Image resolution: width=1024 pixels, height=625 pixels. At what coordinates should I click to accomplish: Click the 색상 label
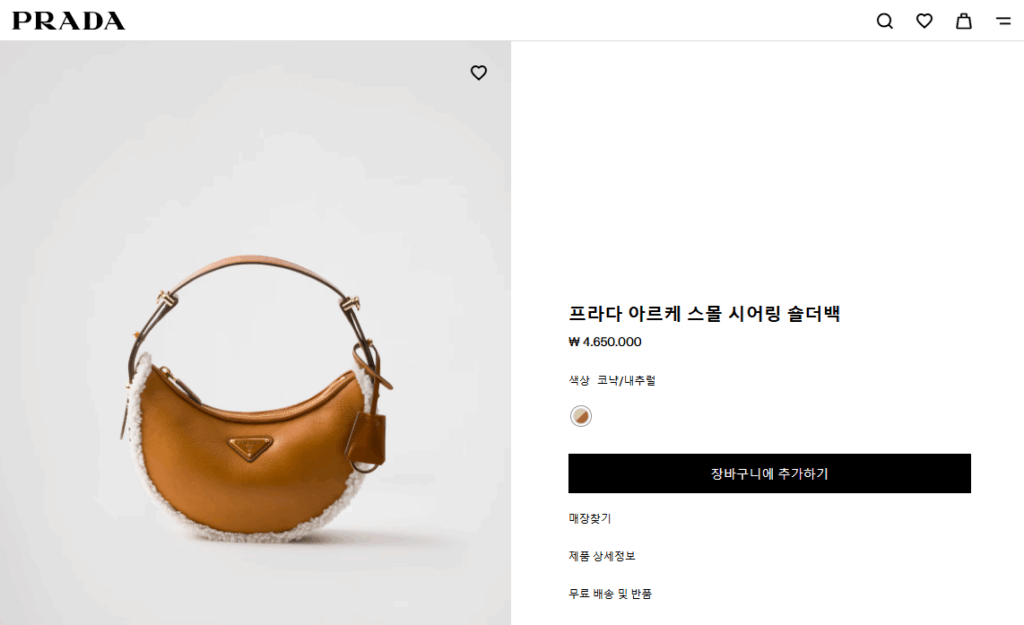click(x=579, y=380)
